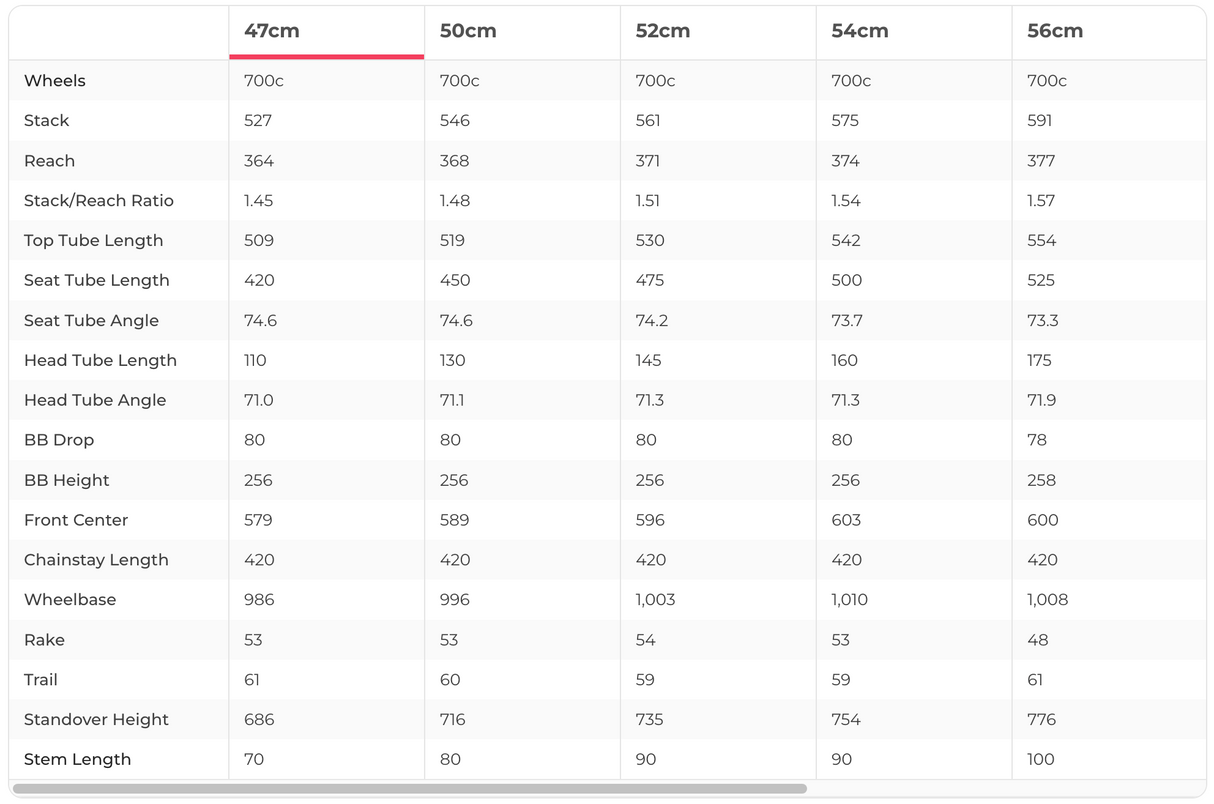The width and height of the screenshot is (1214, 804).
Task: Select the 52cm size column header
Action: [663, 31]
